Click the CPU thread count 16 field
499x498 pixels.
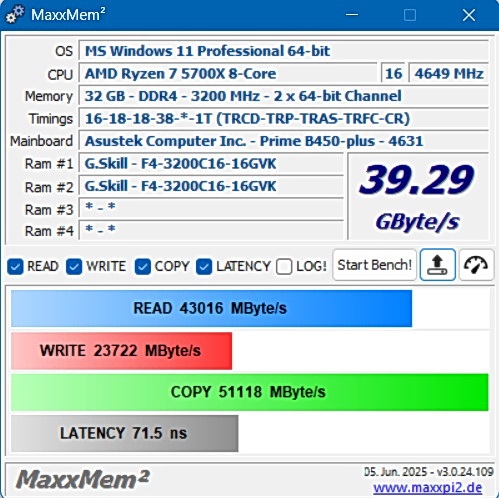[393, 73]
